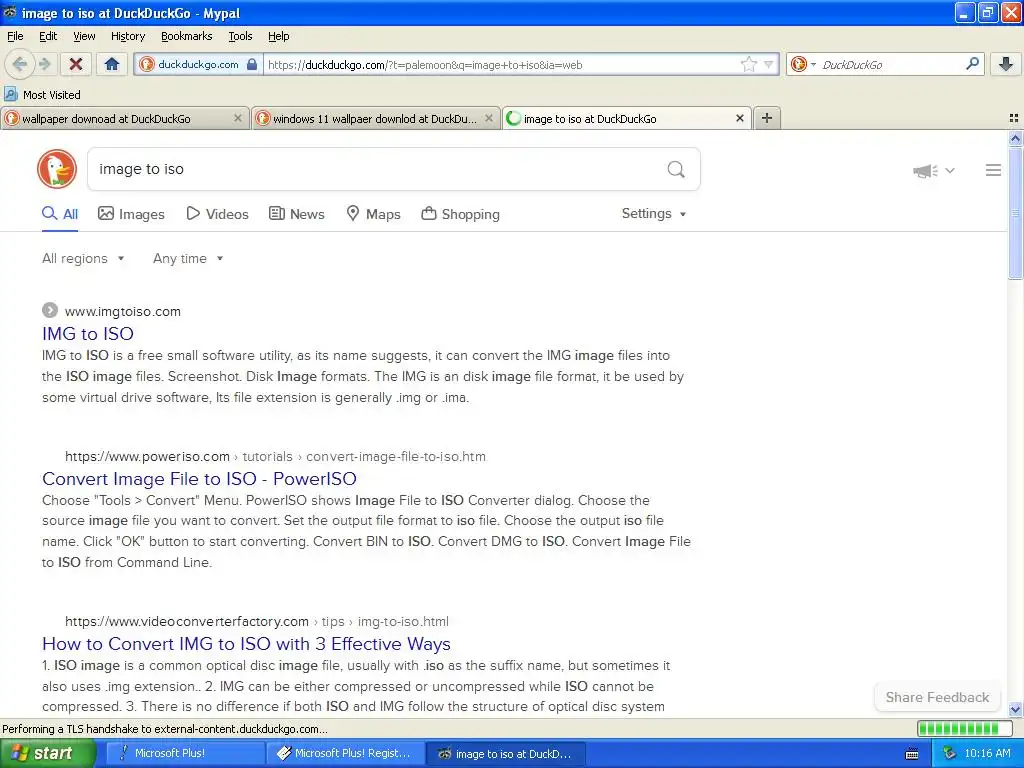Screen dimensions: 1024x768
Task: Close the windows 11 wallpaer tab
Action: tap(488, 118)
